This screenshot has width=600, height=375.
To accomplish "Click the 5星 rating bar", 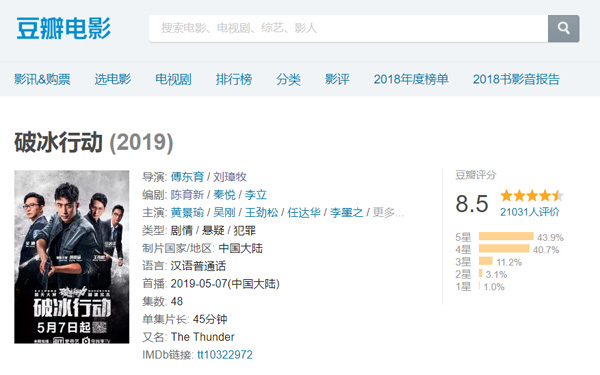I will coord(506,236).
